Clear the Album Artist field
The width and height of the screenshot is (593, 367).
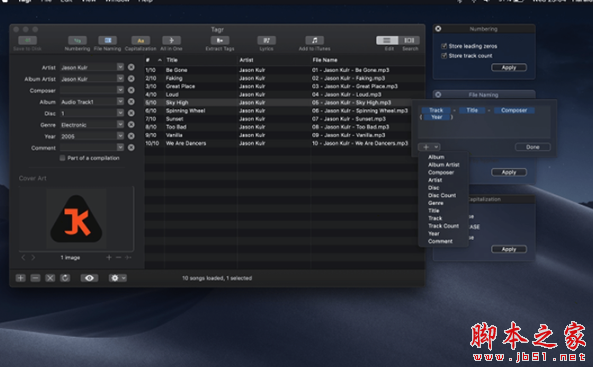131,79
